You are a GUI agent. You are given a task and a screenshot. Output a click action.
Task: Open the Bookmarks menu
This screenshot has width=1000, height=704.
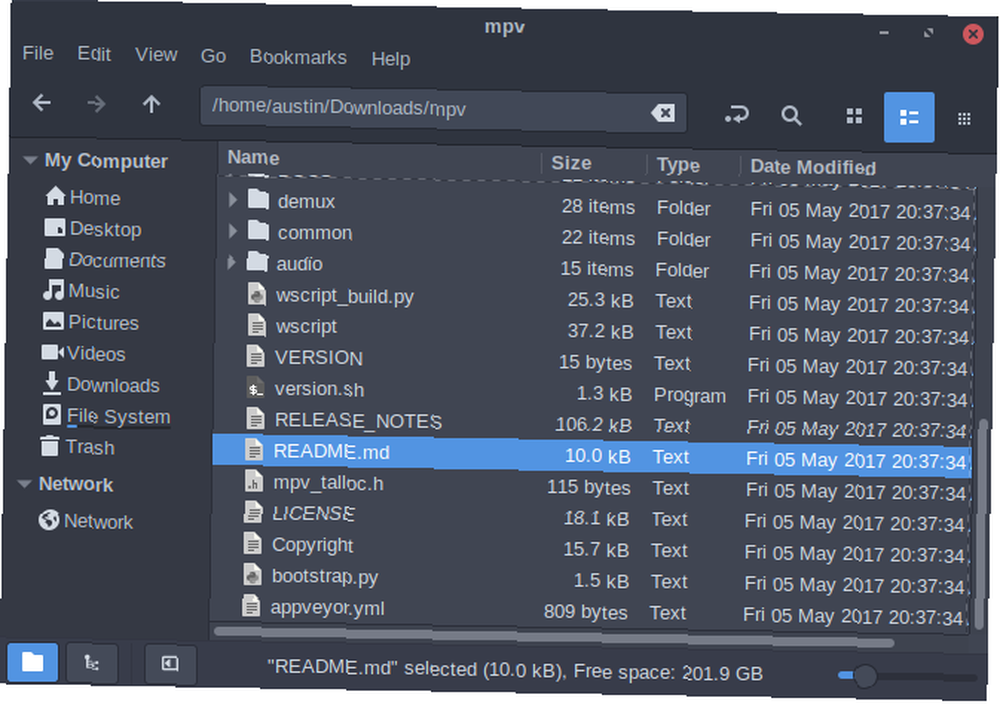pyautogui.click(x=298, y=57)
